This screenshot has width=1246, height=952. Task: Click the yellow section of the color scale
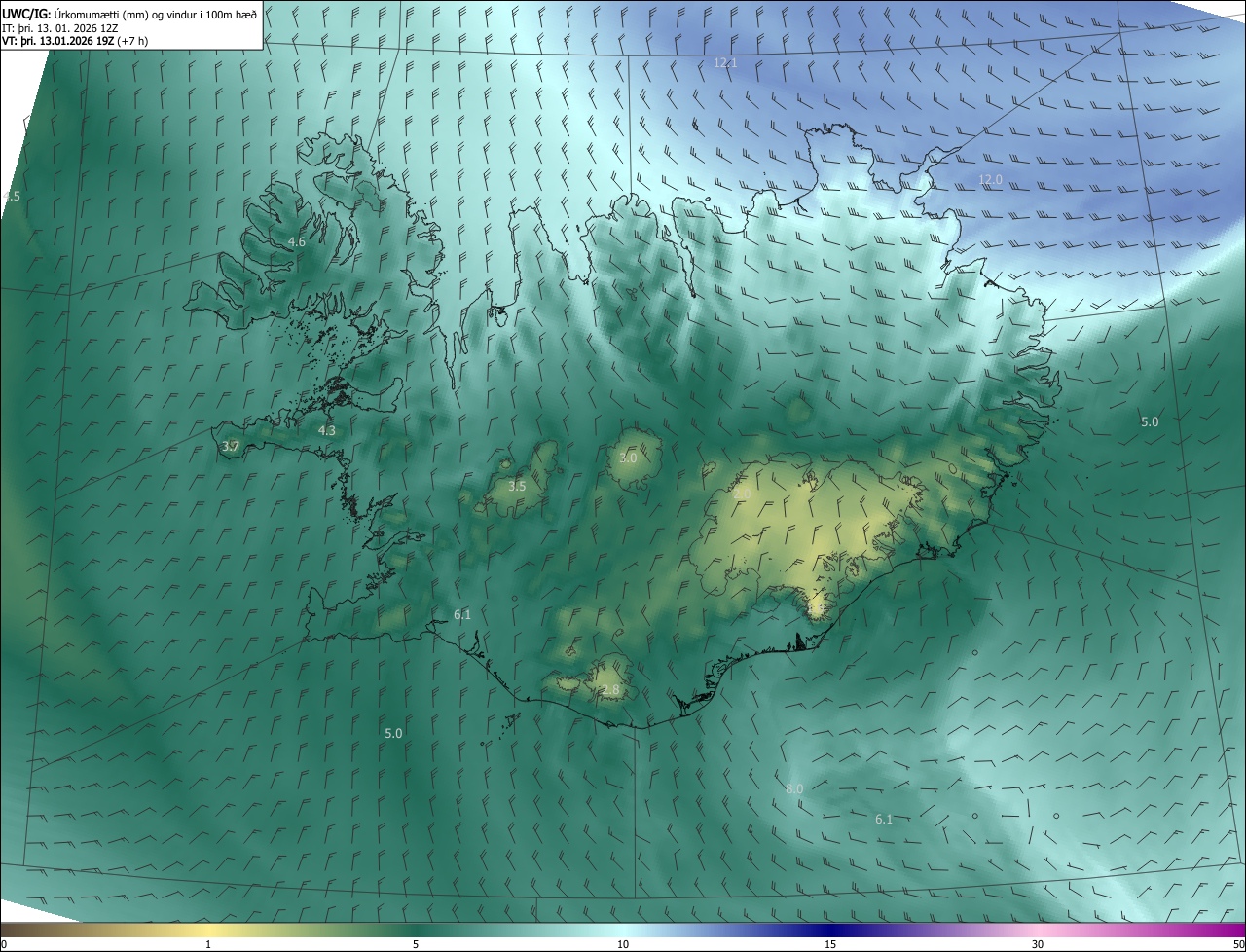pyautogui.click(x=208, y=930)
